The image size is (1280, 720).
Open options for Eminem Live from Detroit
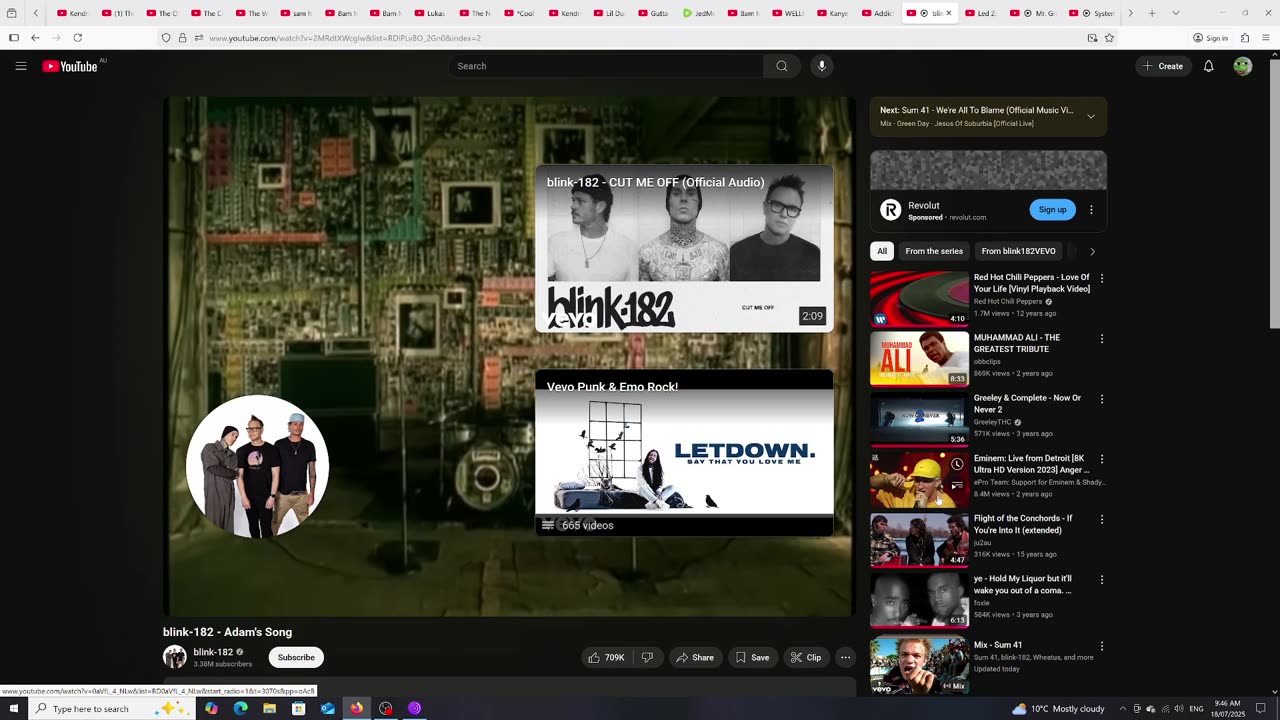(x=1102, y=459)
